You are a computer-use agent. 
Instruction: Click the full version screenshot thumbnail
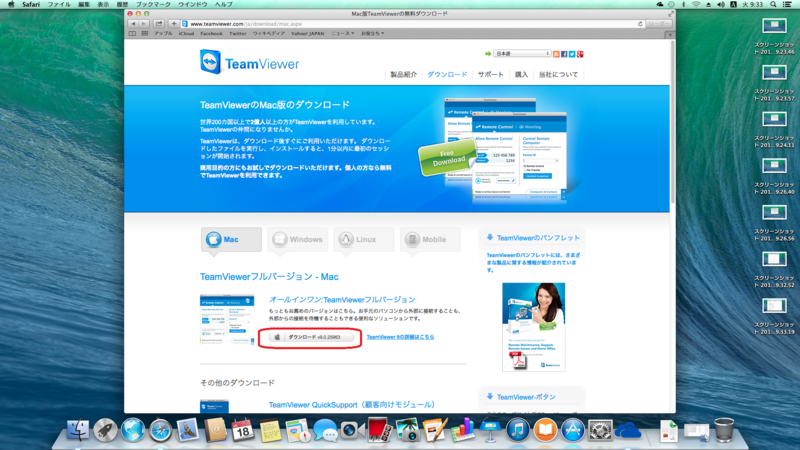point(227,319)
